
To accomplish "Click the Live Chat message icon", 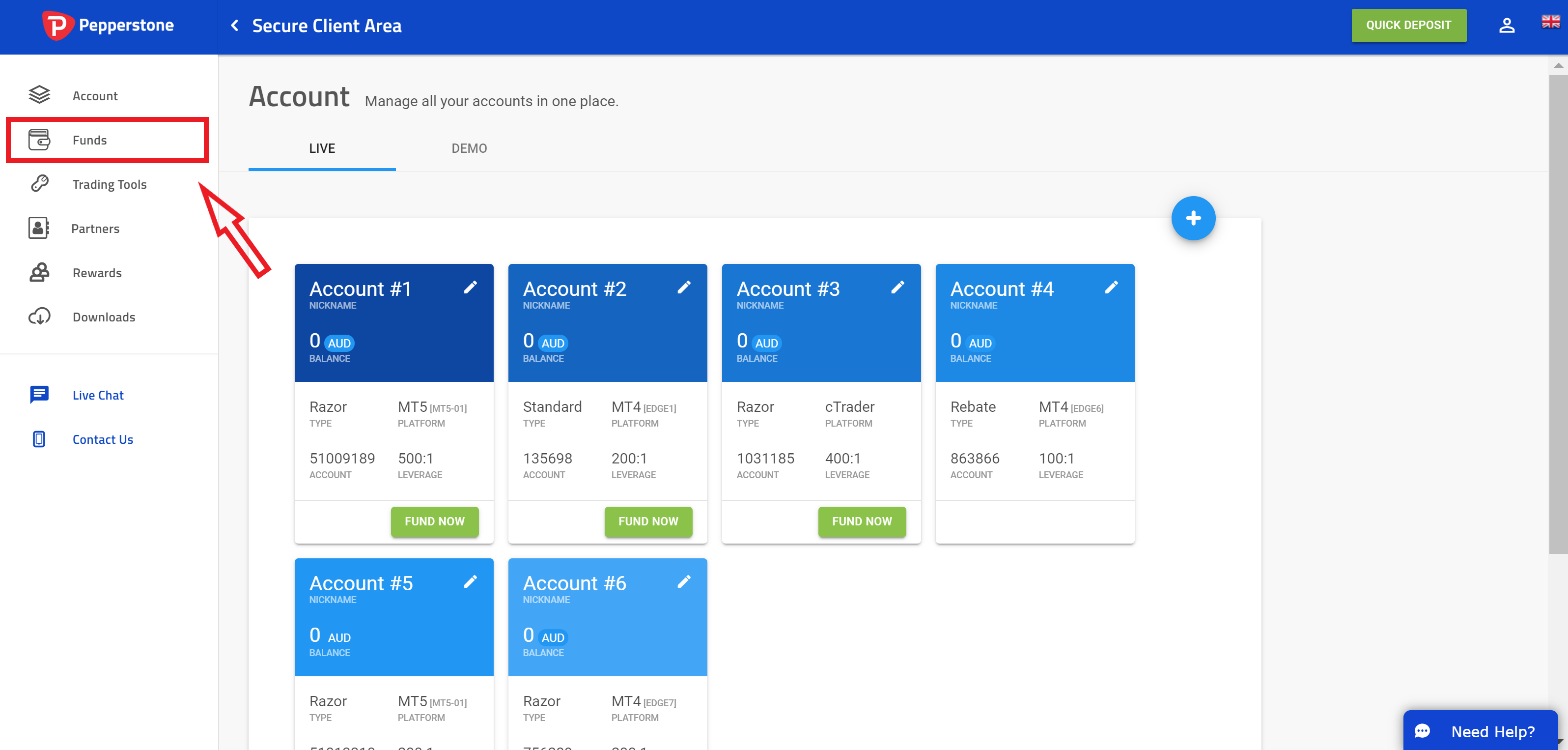I will 39,395.
